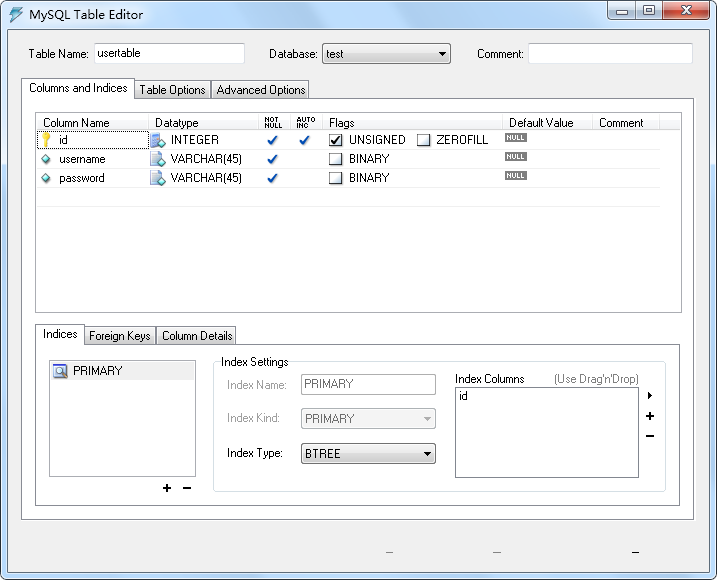The width and height of the screenshot is (717, 580).
Task: Click the NOT NULL column header
Action: pos(273,123)
